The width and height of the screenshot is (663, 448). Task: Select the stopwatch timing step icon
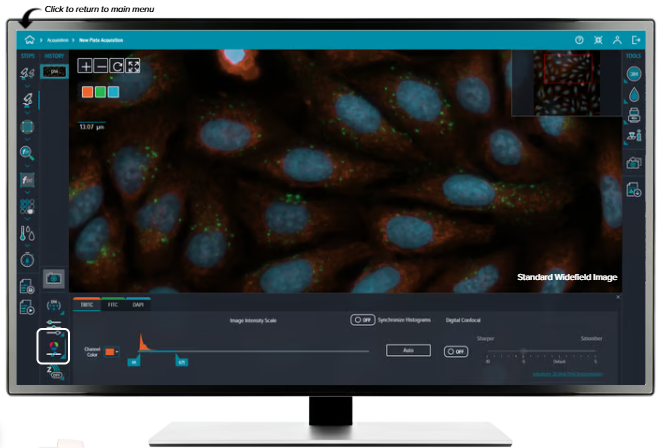pyautogui.click(x=27, y=260)
